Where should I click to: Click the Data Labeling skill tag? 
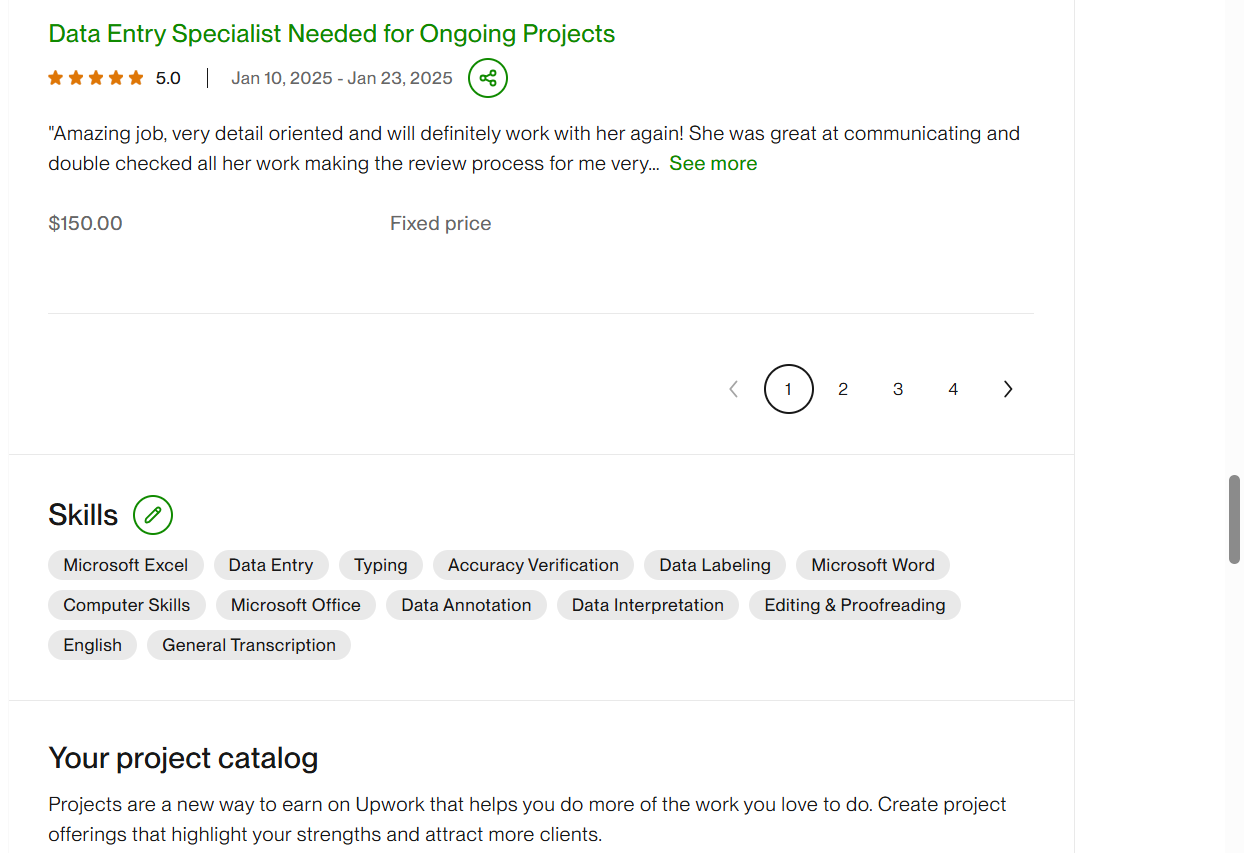[715, 565]
